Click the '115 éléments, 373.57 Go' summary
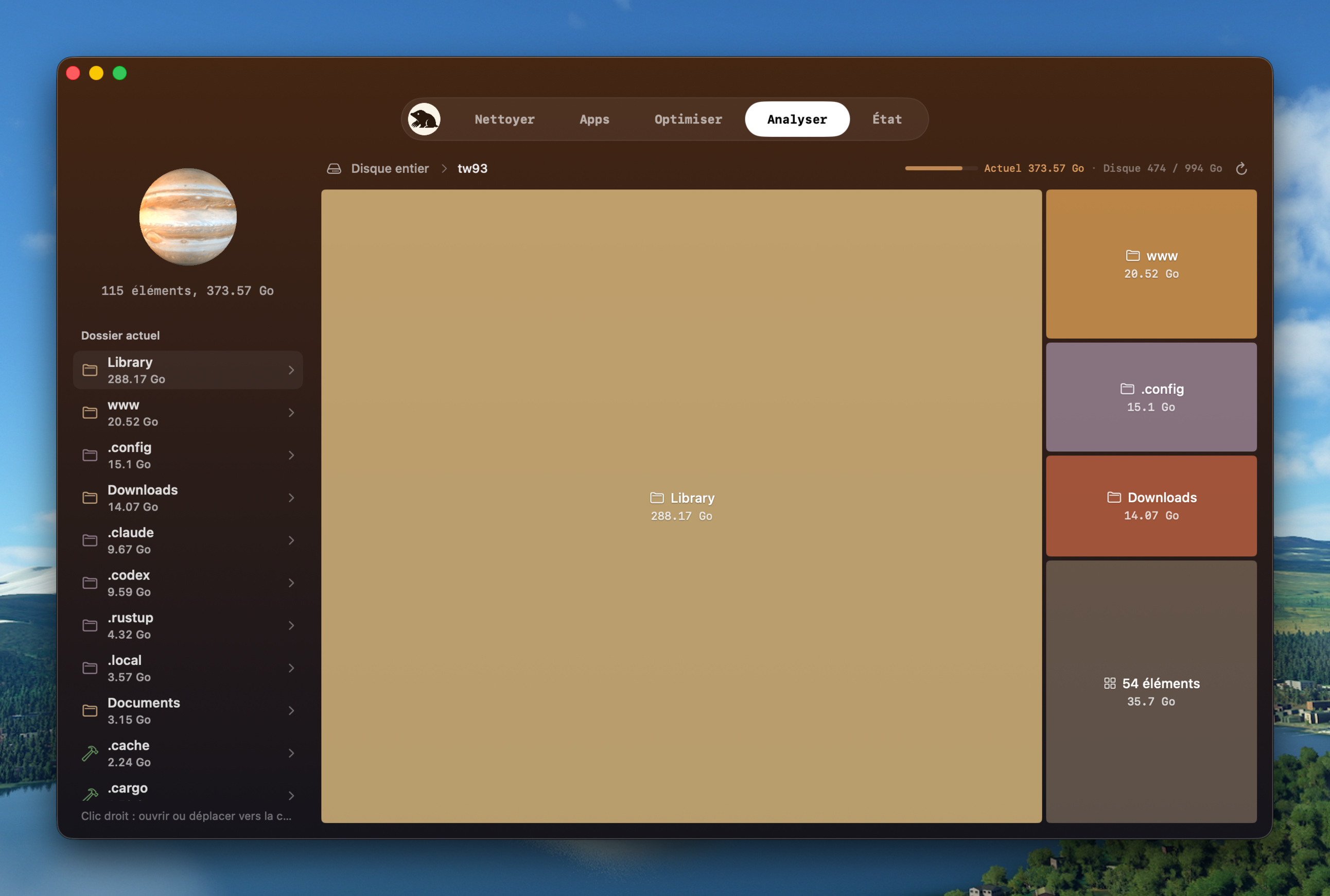Screen dimensions: 1330x896 point(187,291)
